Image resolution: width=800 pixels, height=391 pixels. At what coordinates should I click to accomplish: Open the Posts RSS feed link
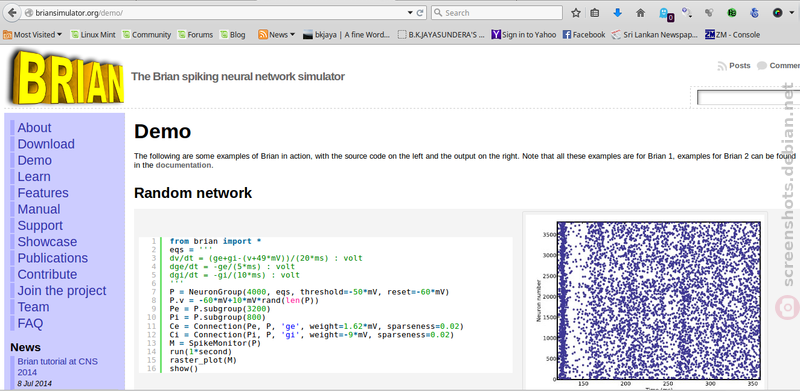[x=734, y=65]
